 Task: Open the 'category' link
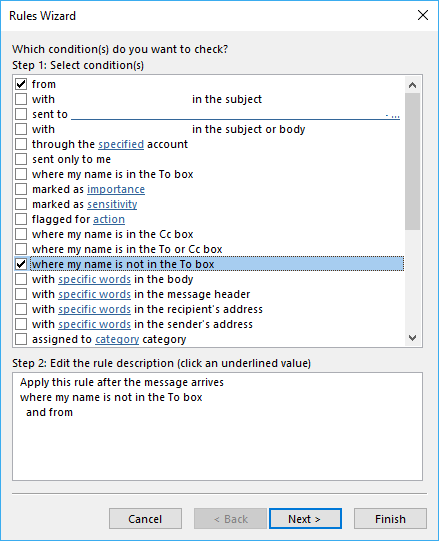pyautogui.click(x=117, y=340)
